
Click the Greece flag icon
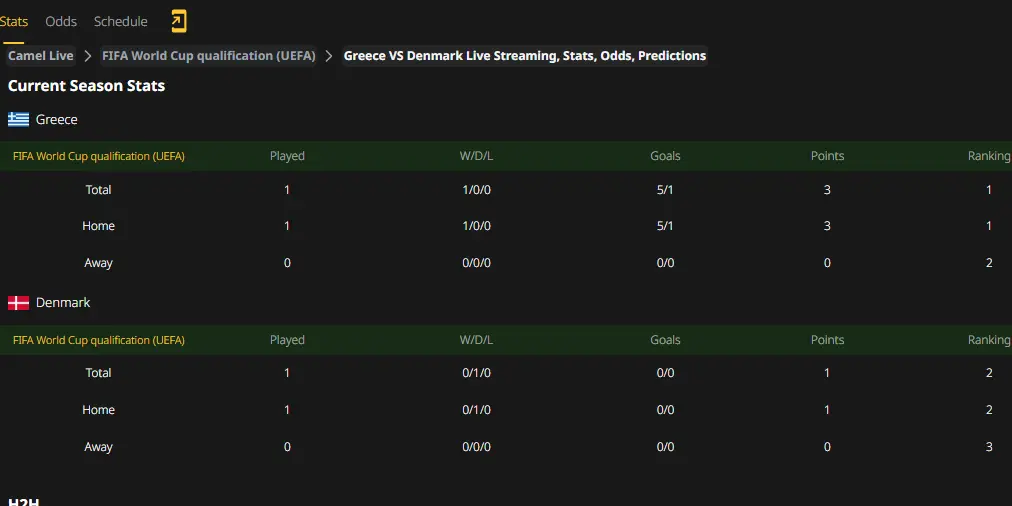[19, 119]
